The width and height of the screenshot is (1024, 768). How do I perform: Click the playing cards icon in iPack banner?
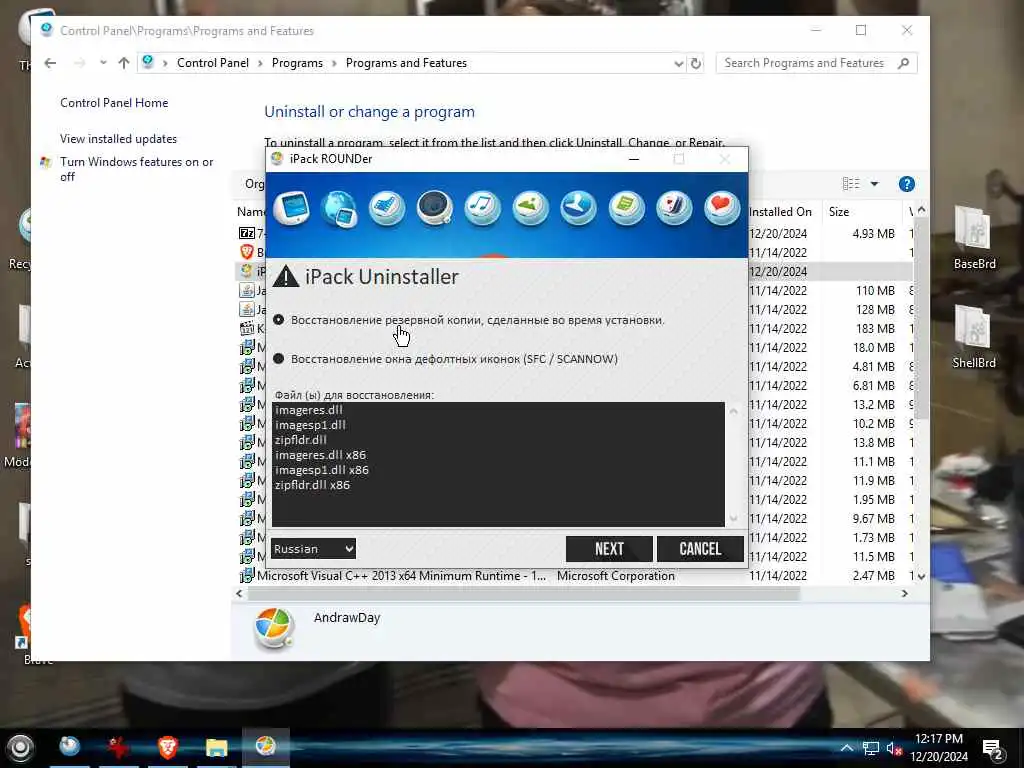coord(674,209)
